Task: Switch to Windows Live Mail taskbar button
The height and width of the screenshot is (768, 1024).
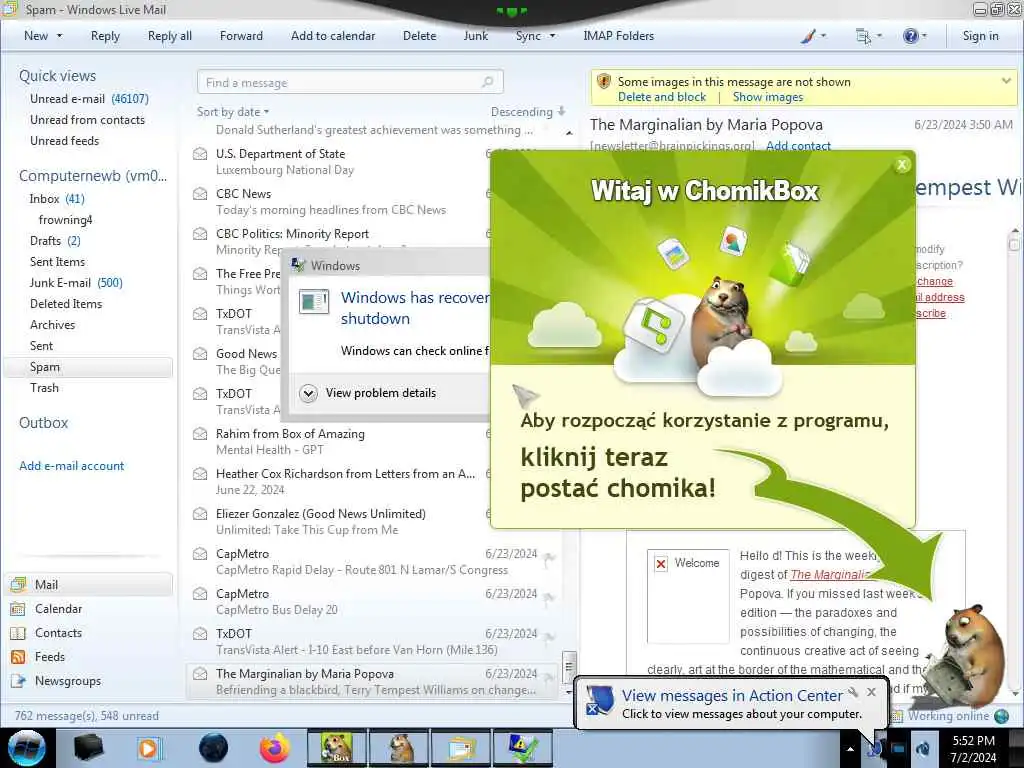Action: (x=460, y=748)
